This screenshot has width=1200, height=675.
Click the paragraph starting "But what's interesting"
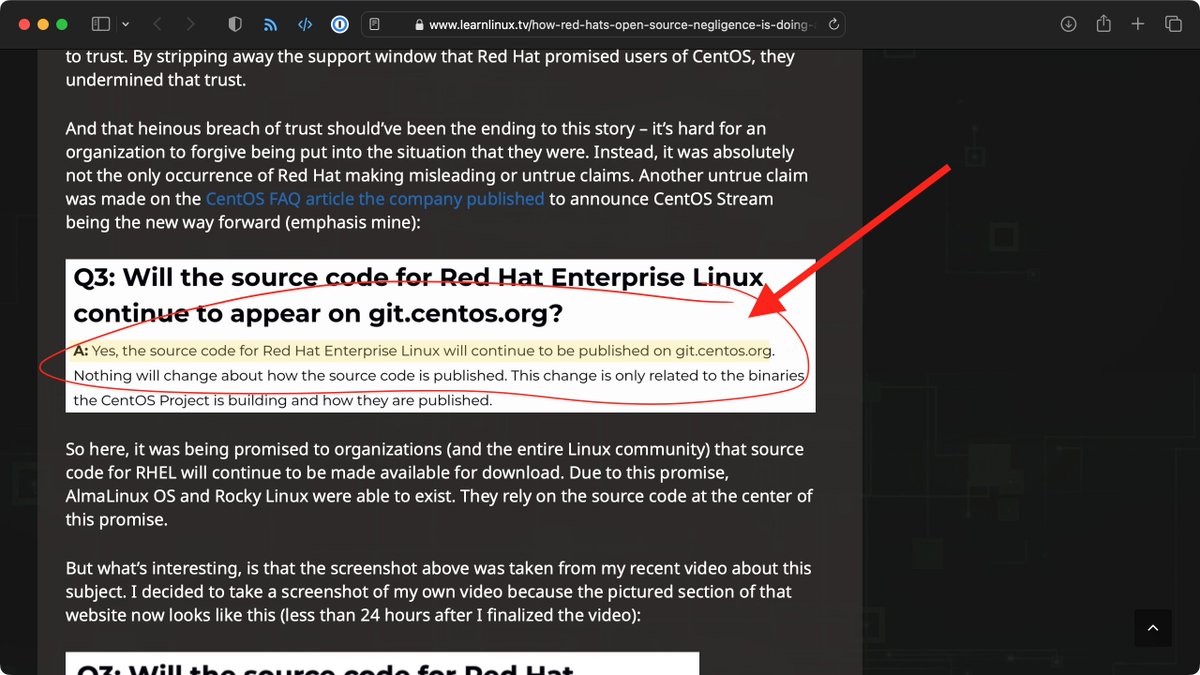[x=439, y=591]
